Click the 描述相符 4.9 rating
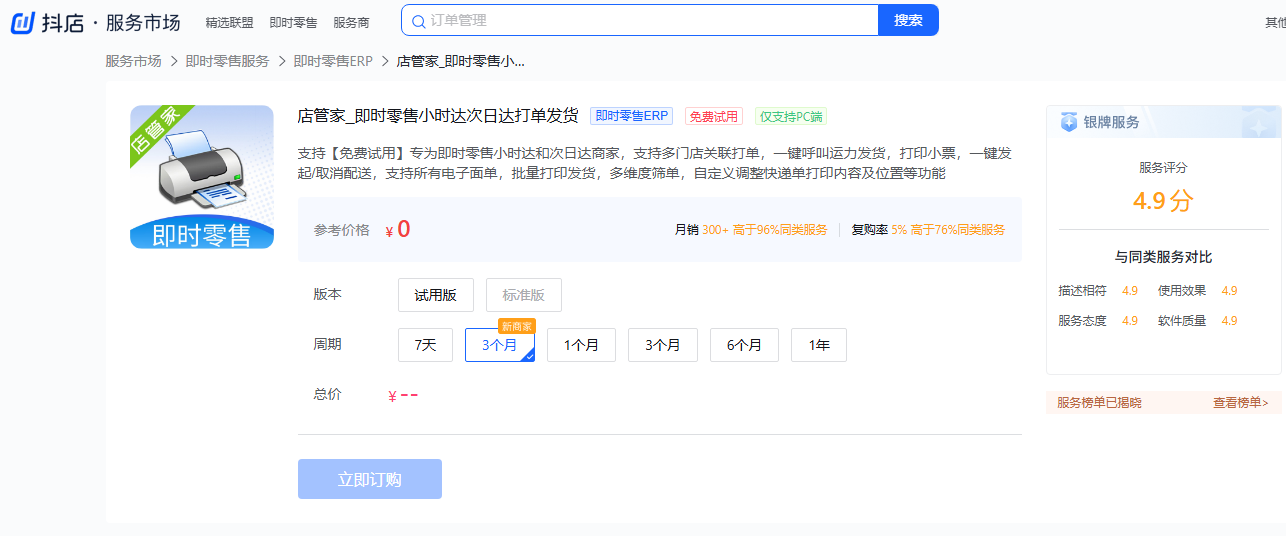This screenshot has height=536, width=1286. [x=1098, y=291]
